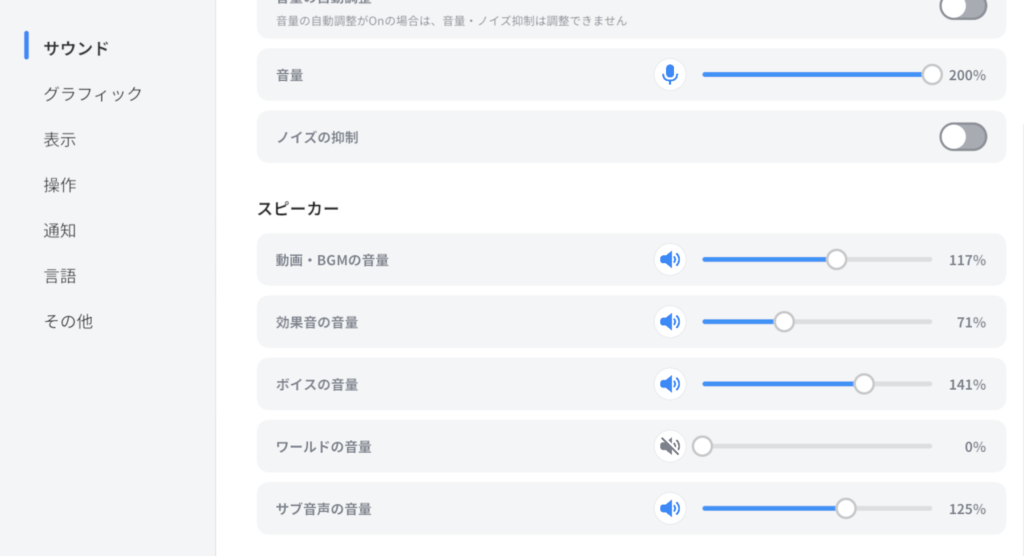Mute the 効果音の音量 speaker icon
Screen dimensions: 1024x556
coord(670,322)
